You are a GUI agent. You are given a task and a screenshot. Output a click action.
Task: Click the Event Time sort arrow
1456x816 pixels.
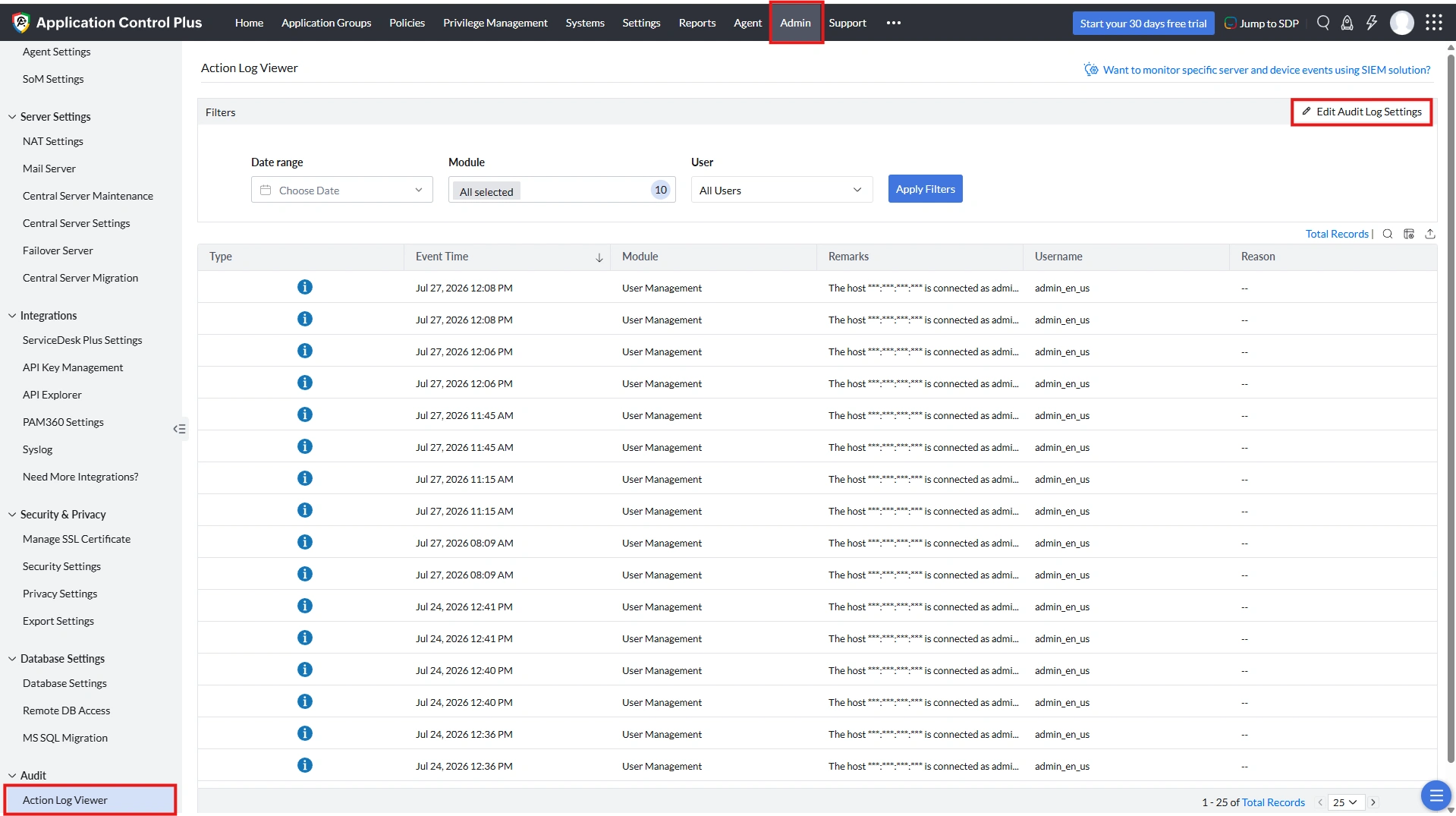599,257
